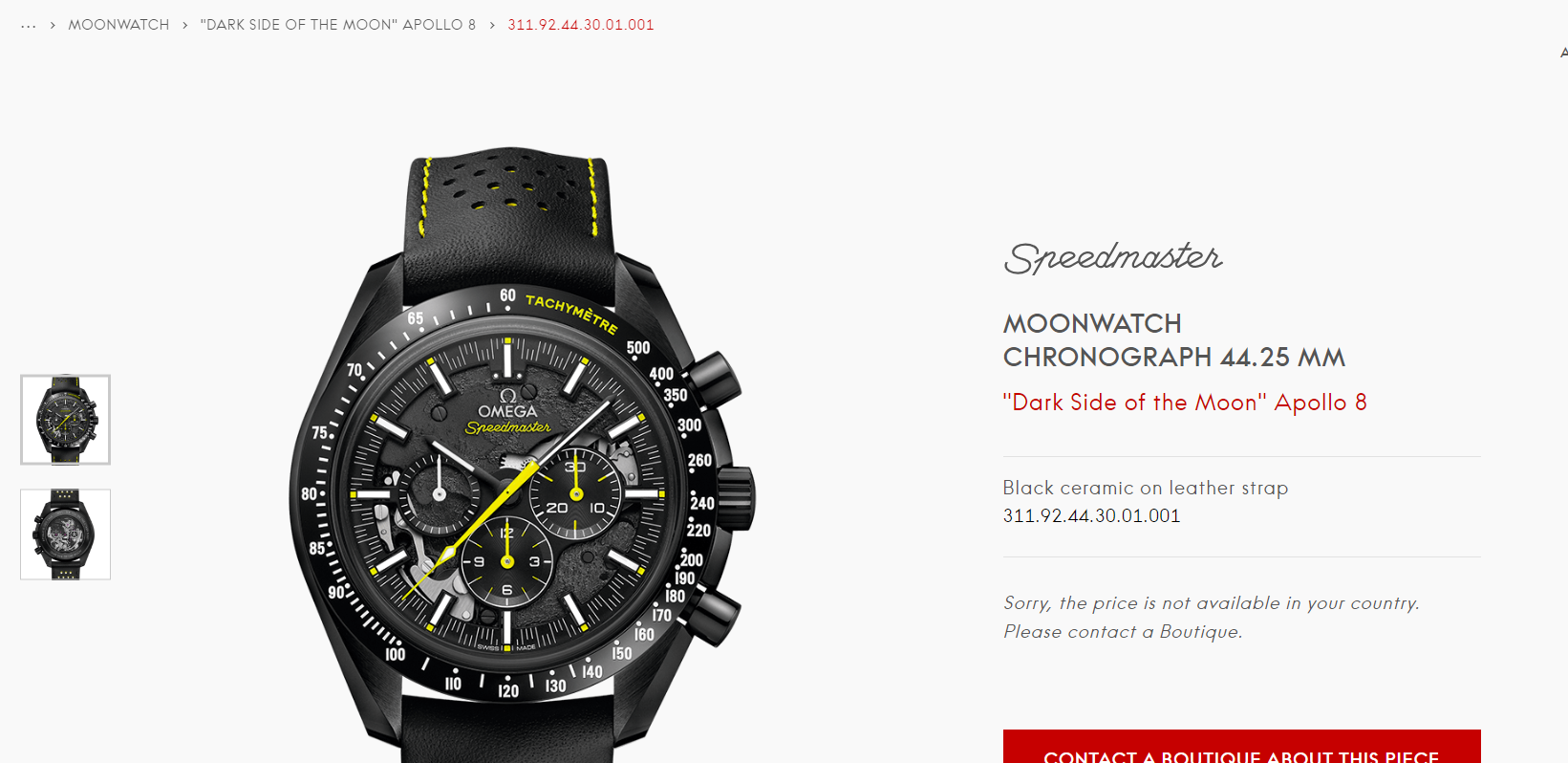Screen dimensions: 1568x763
Task: Click the chevron after the MOONWATCH breadcrumb
Action: click(185, 26)
